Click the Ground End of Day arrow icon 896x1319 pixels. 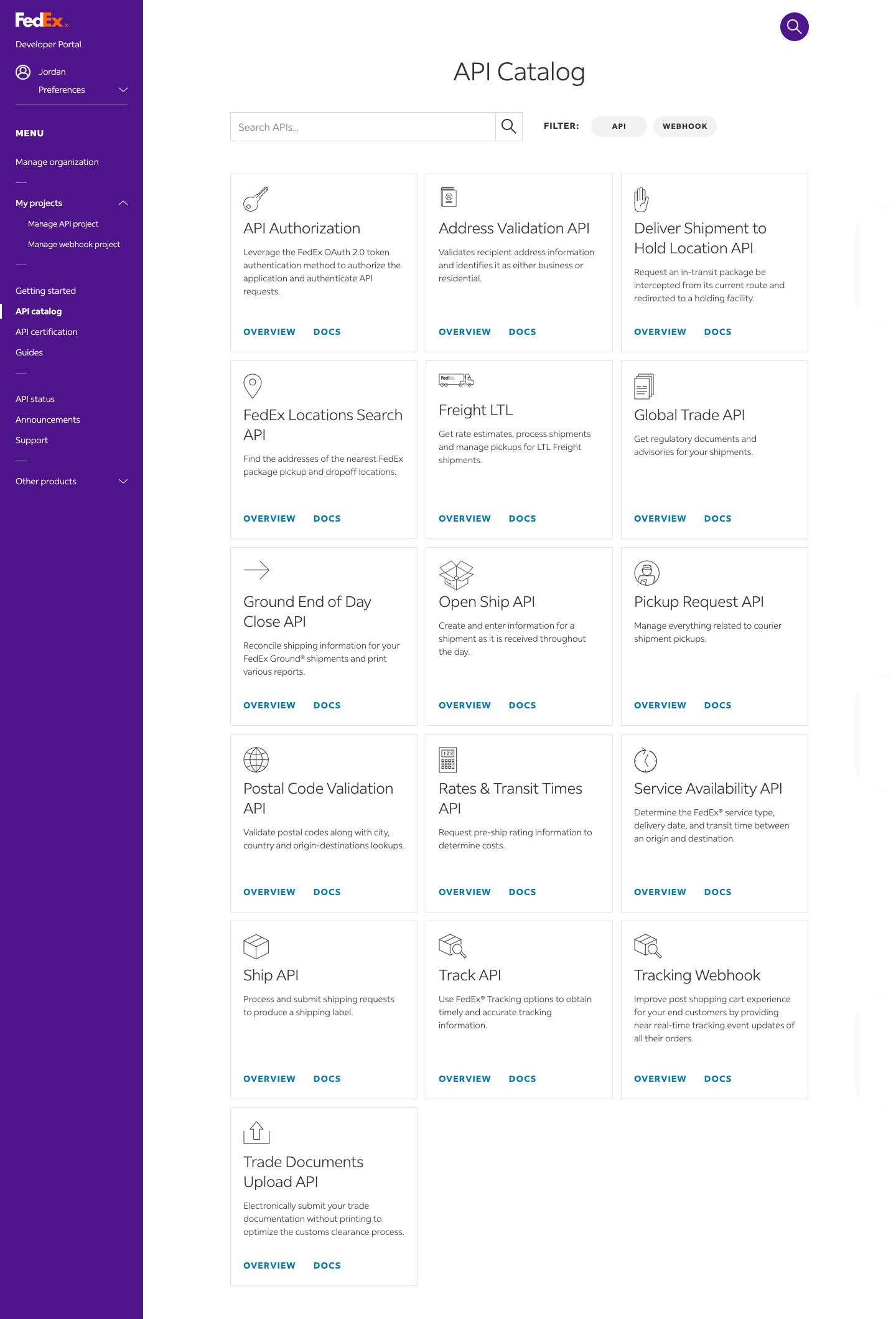[256, 570]
